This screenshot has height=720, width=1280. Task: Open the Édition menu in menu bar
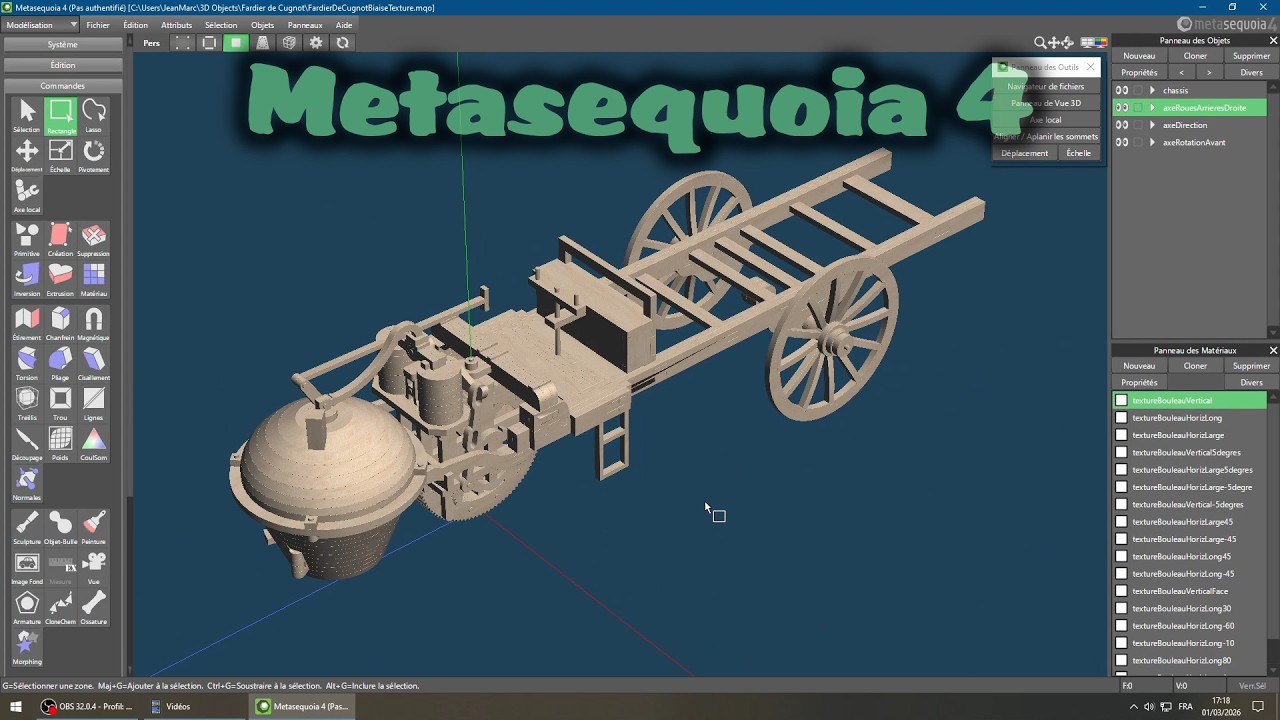coord(135,25)
